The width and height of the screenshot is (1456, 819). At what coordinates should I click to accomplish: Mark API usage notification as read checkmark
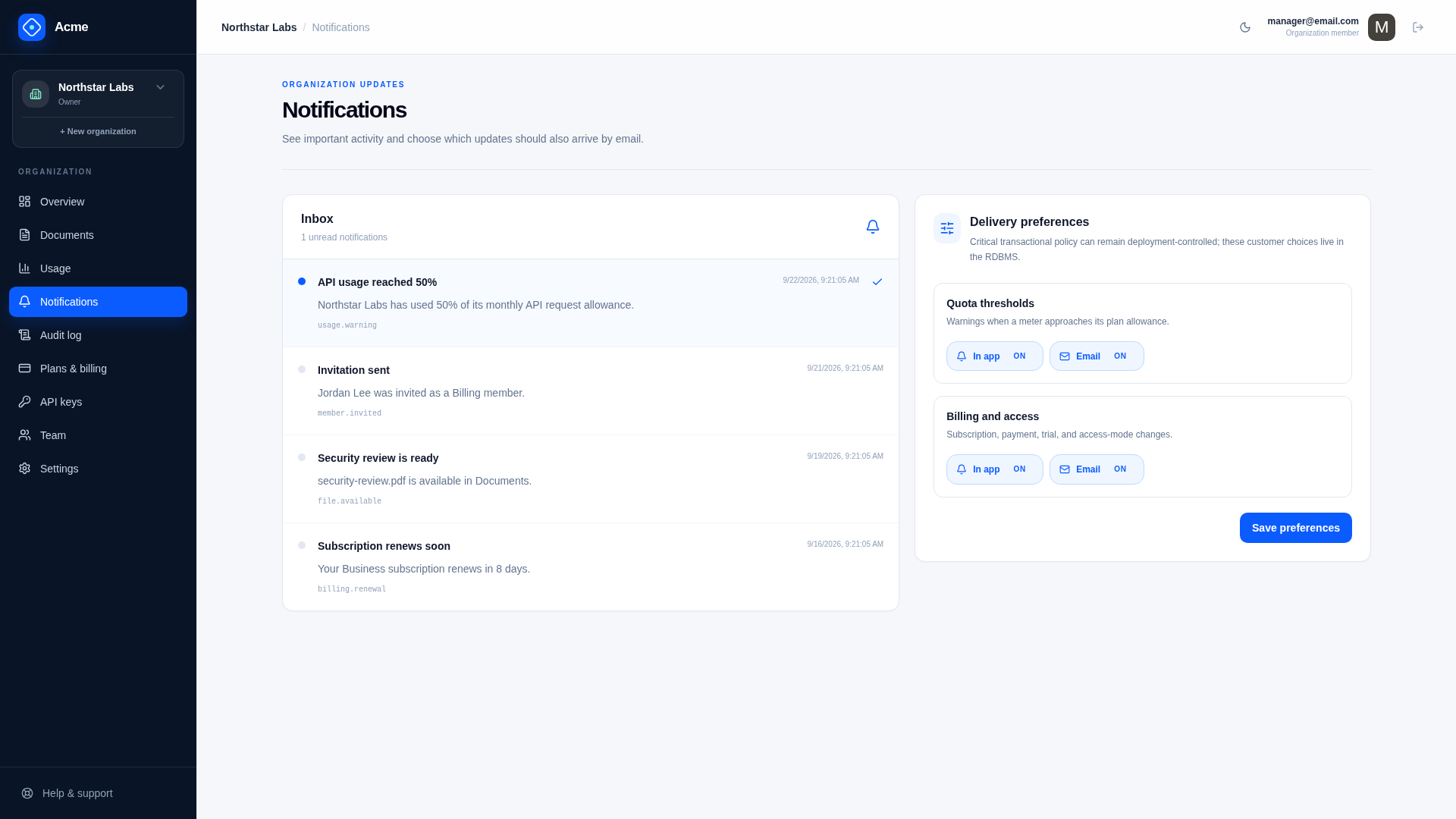877,282
